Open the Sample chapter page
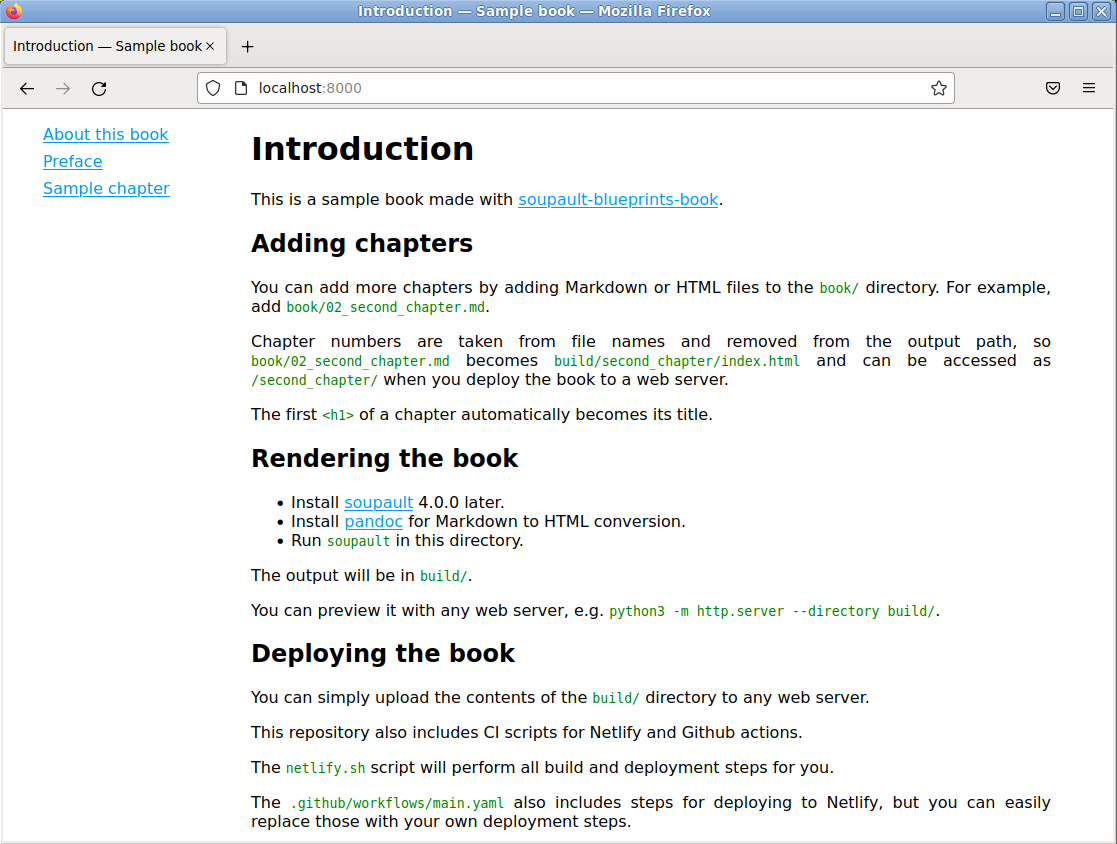1117x844 pixels. [106, 188]
